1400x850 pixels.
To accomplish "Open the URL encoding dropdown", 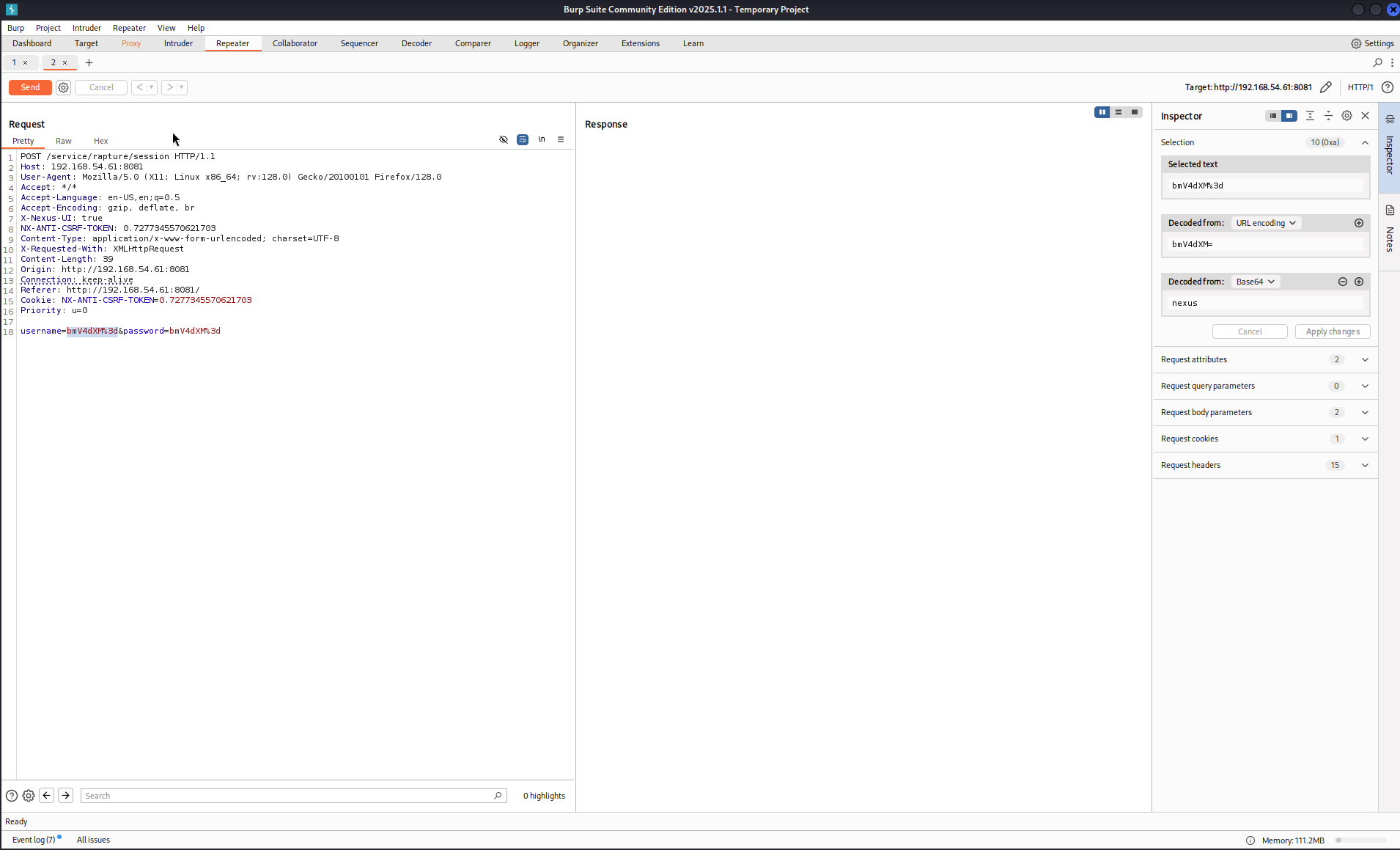I will (1266, 223).
